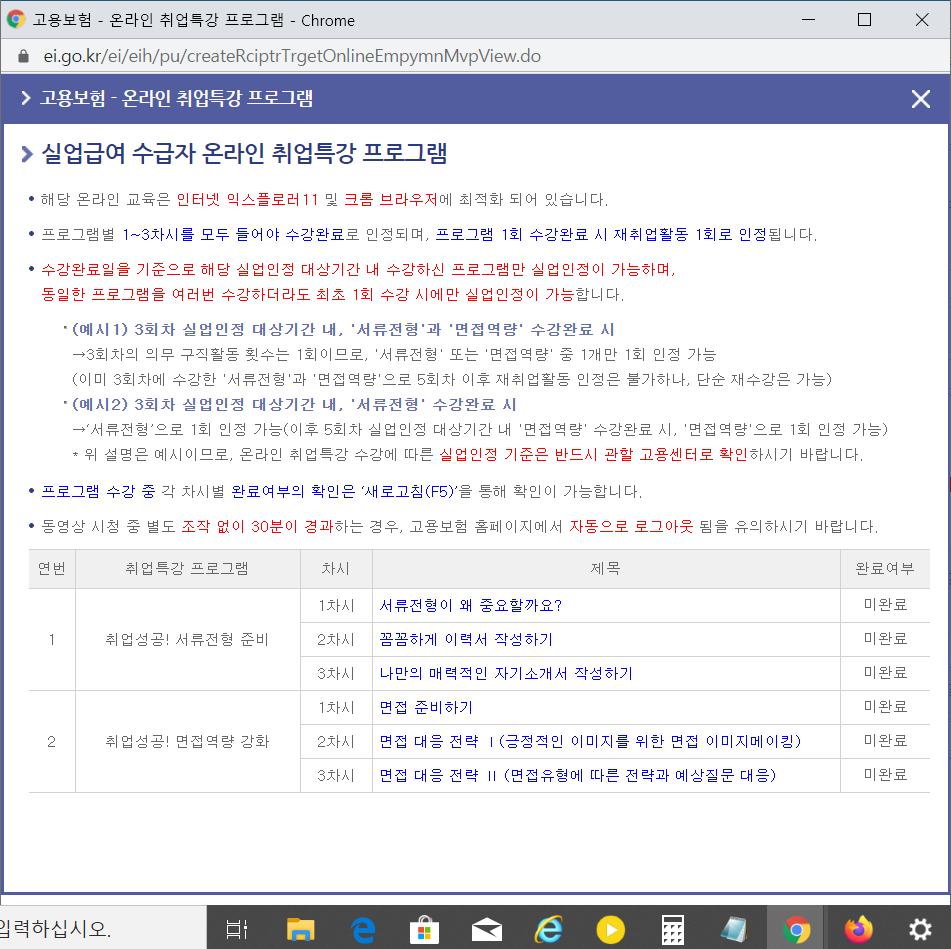Close the 온라인 취업특강 popup with the X
This screenshot has height=949, width=951.
(x=920, y=99)
